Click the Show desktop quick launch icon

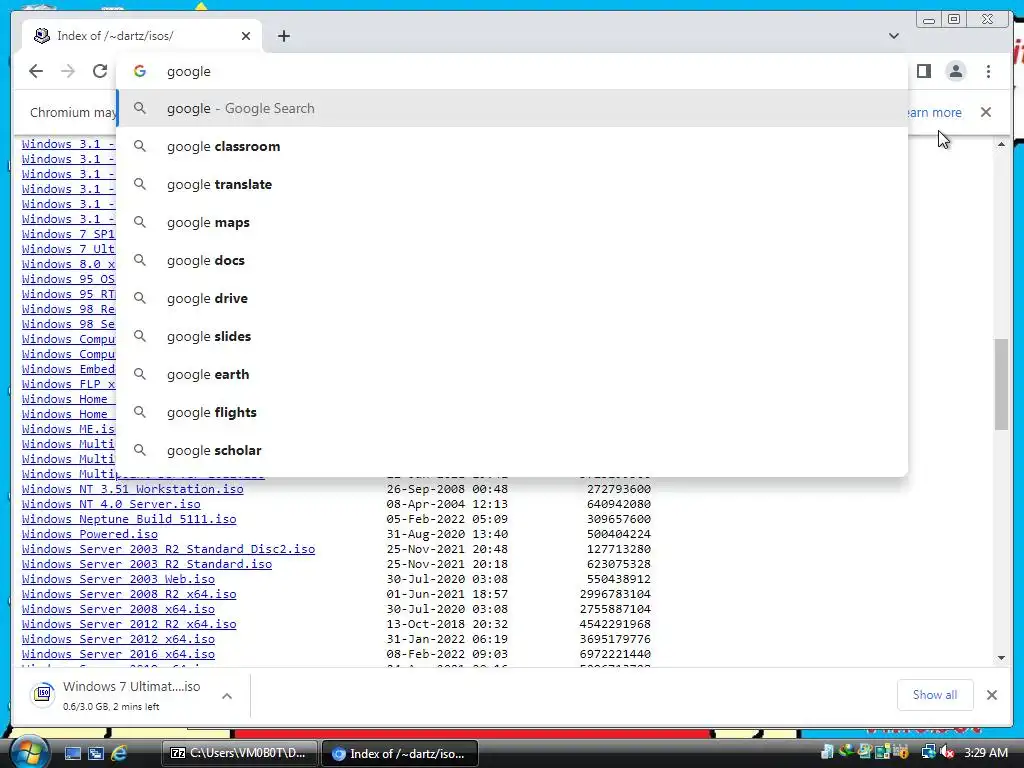[x=72, y=754]
